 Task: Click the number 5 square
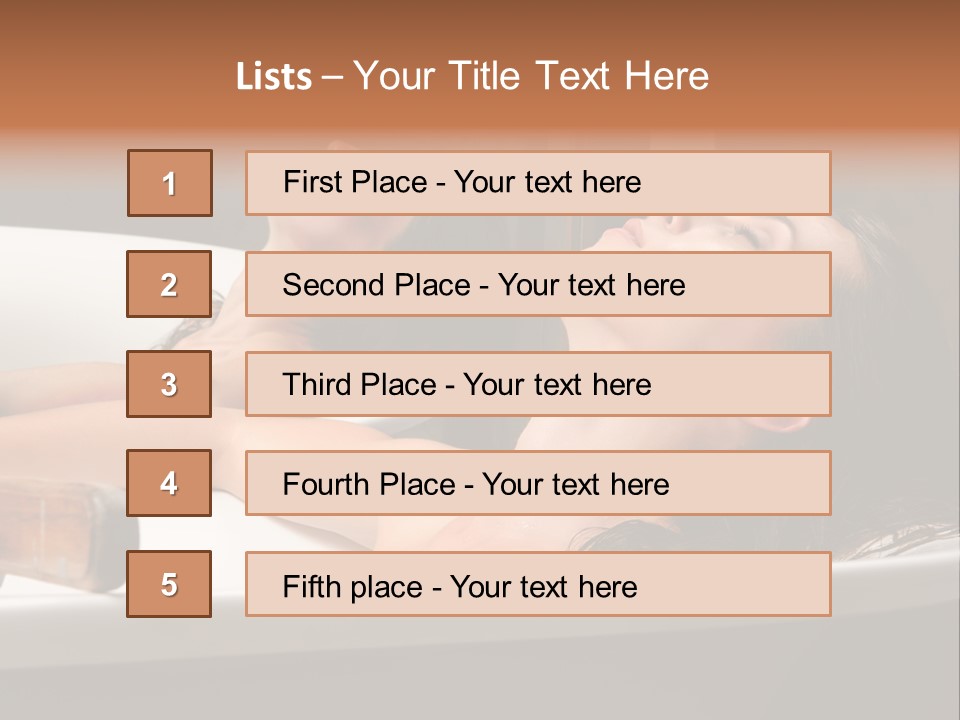coord(169,584)
